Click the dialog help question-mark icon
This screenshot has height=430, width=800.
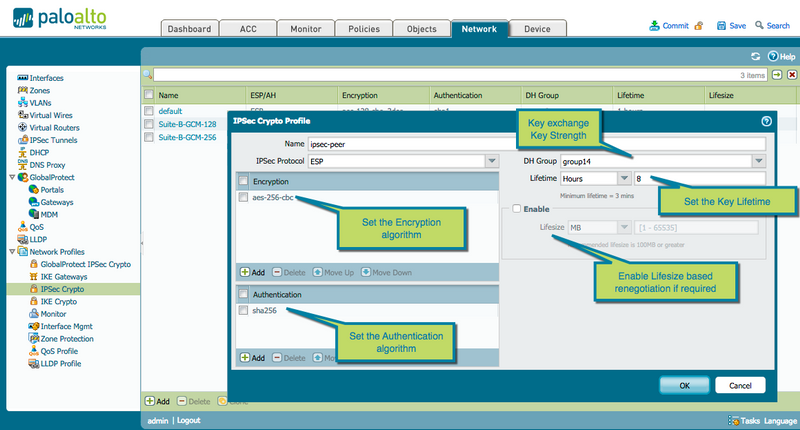coord(766,121)
